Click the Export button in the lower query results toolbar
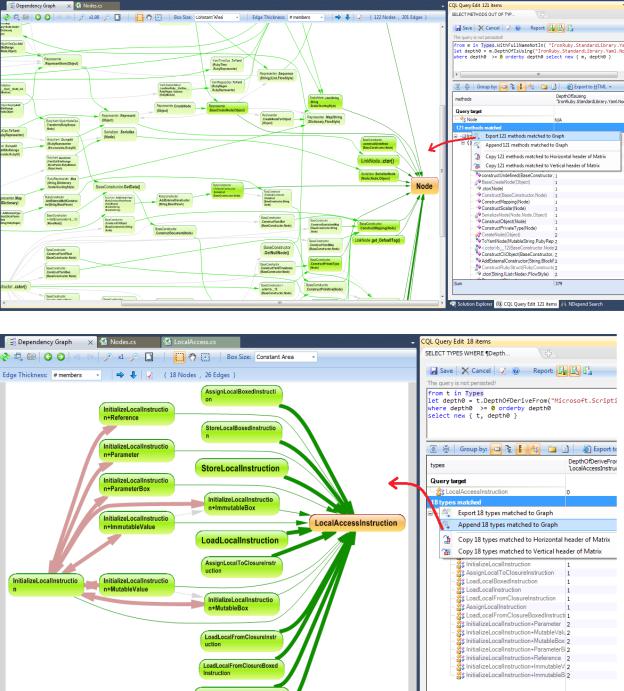The width and height of the screenshot is (624, 691). tap(599, 449)
